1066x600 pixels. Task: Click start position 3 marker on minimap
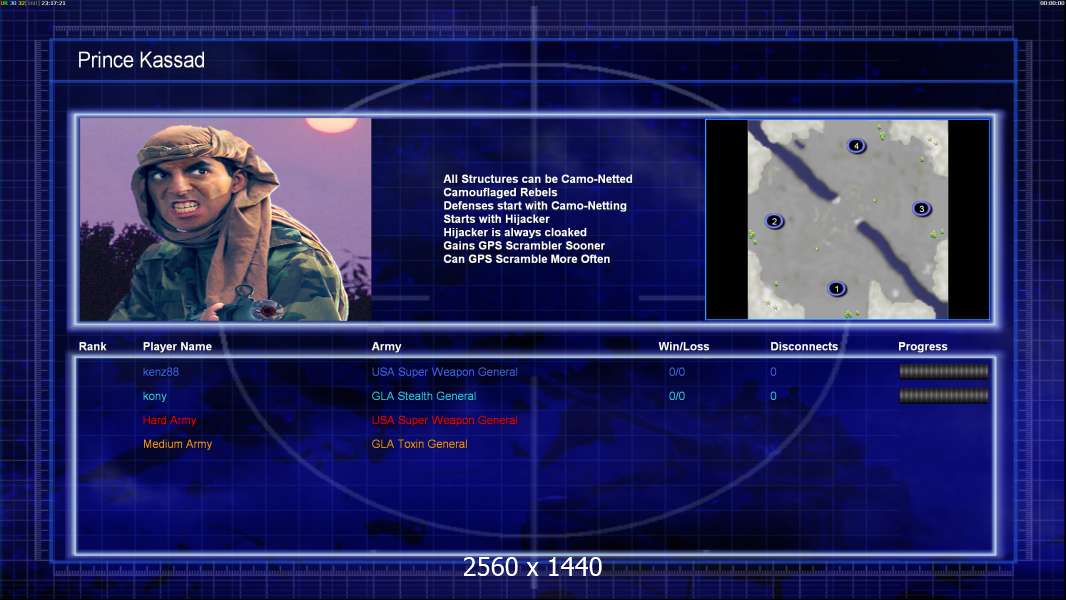921,209
